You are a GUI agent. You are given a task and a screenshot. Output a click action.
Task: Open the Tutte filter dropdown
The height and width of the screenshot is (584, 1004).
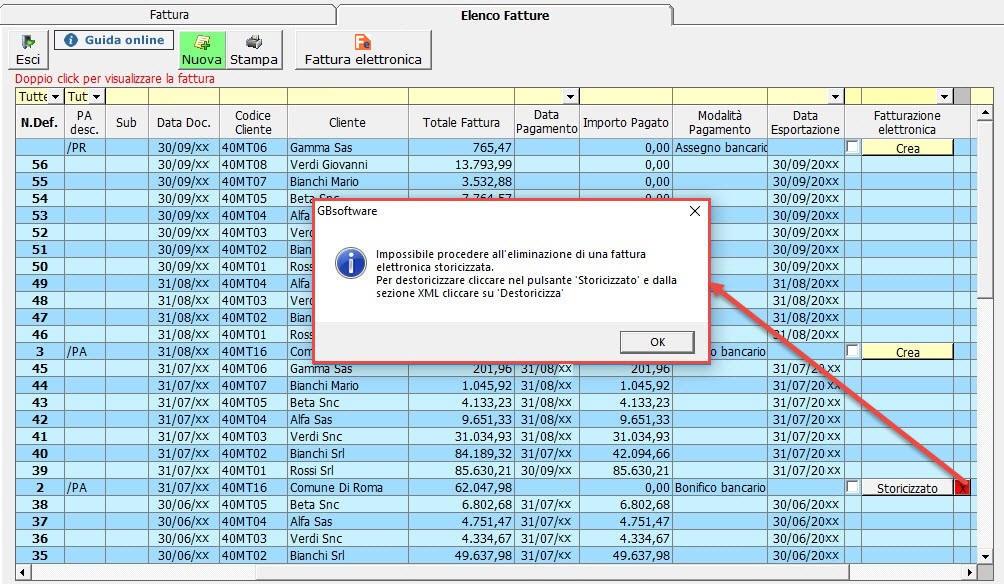[x=56, y=97]
